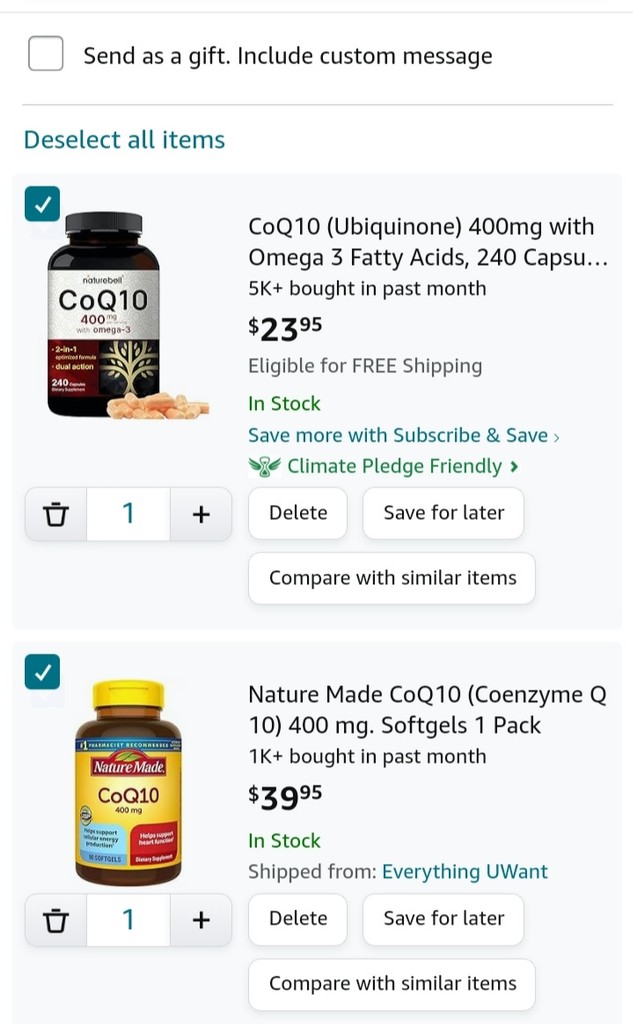Tap trash icon for naturebell CoQ10 quantity

[56, 514]
